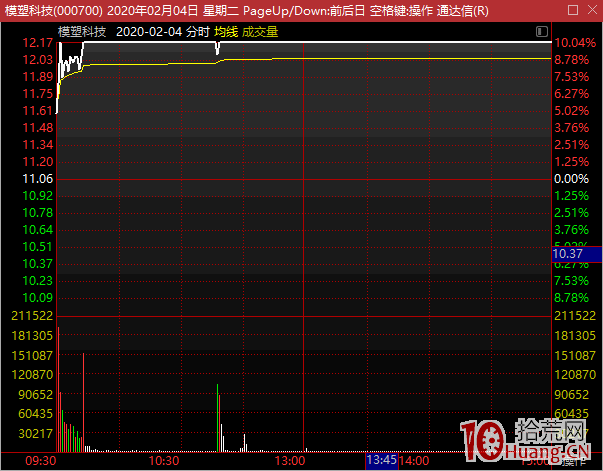Click the 10.04% percentage label

[575, 43]
